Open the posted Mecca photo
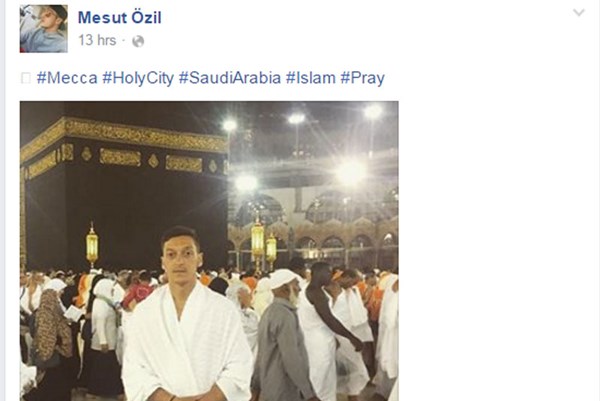This screenshot has height=401, width=600. click(x=209, y=251)
